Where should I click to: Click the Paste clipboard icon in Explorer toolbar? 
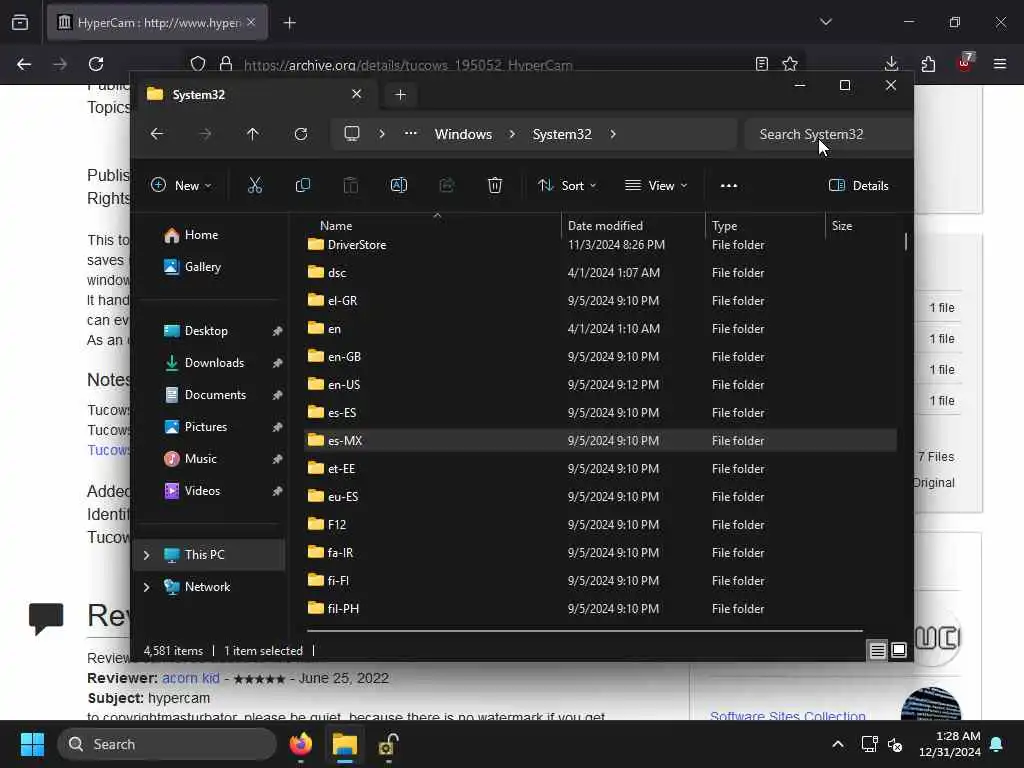(x=351, y=185)
